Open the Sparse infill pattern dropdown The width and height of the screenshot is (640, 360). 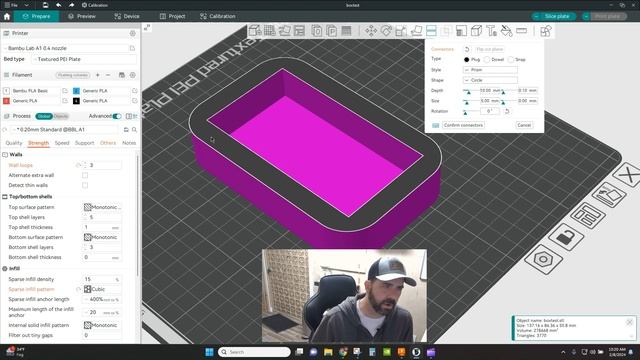click(102, 289)
